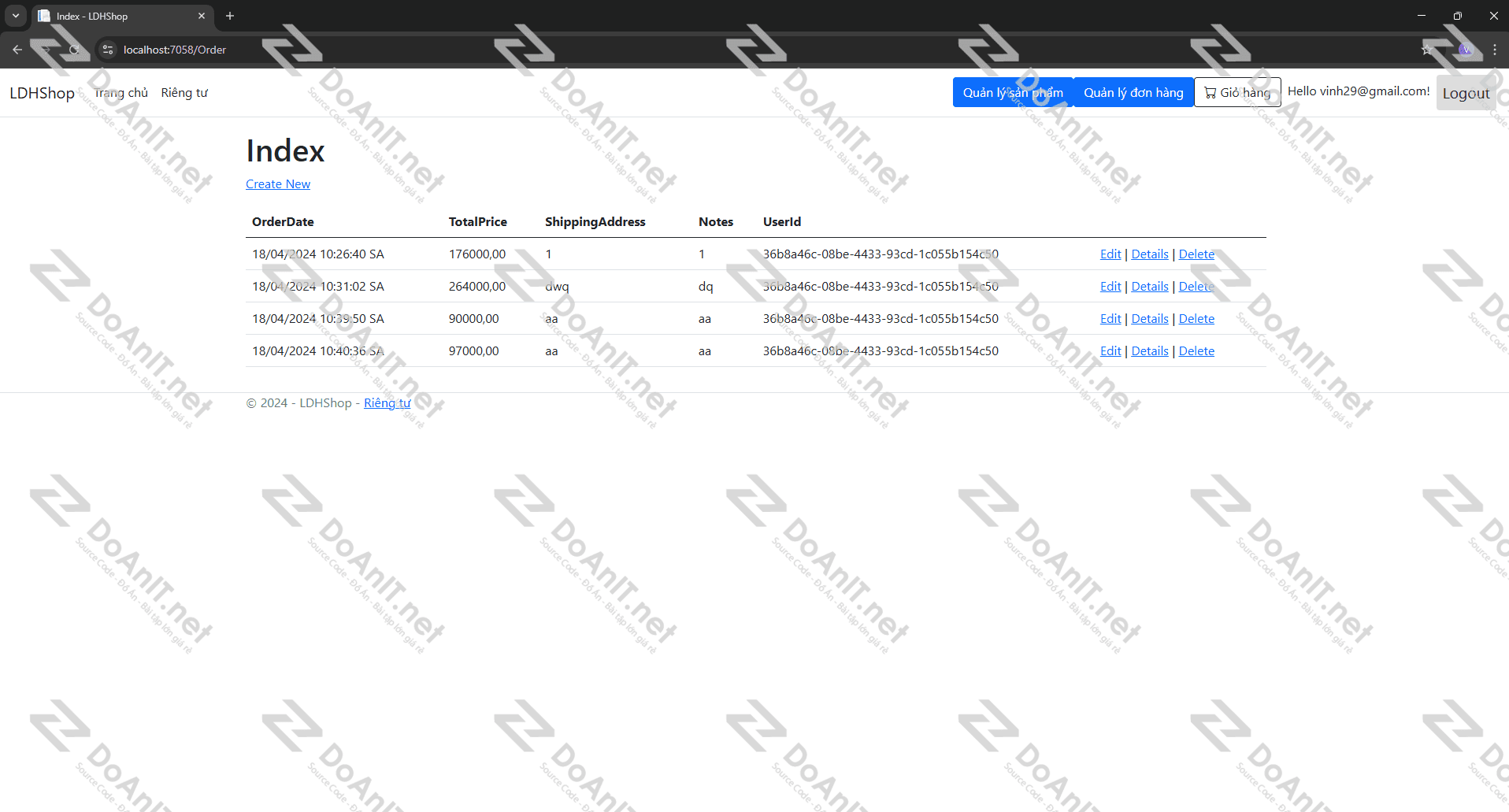Edit the order totaling 264000,00
This screenshot has width=1509, height=812.
[1110, 287]
